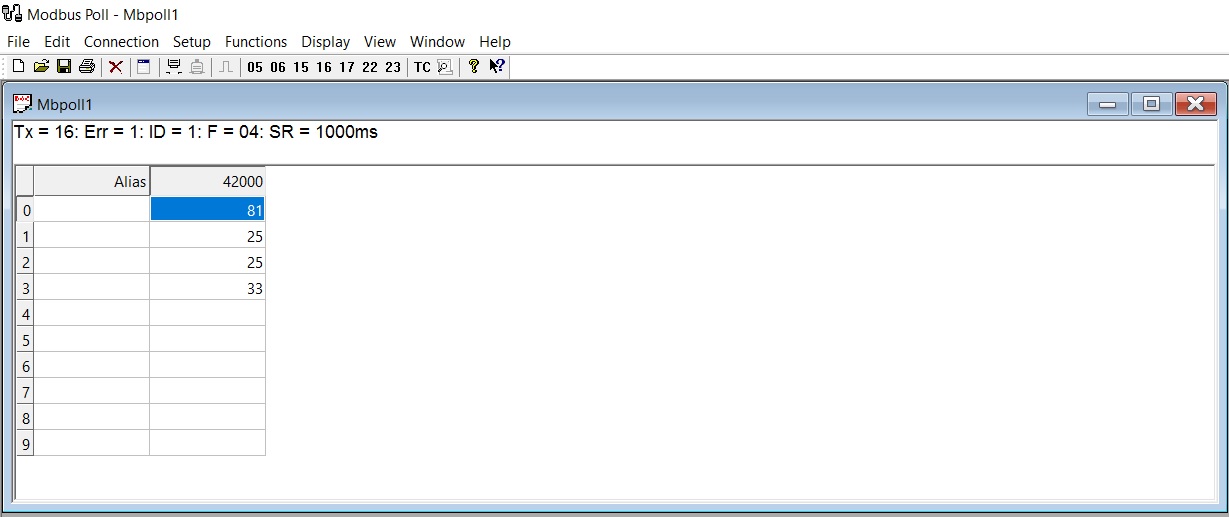This screenshot has height=517, width=1229.
Task: Open the File menu
Action: [19, 42]
